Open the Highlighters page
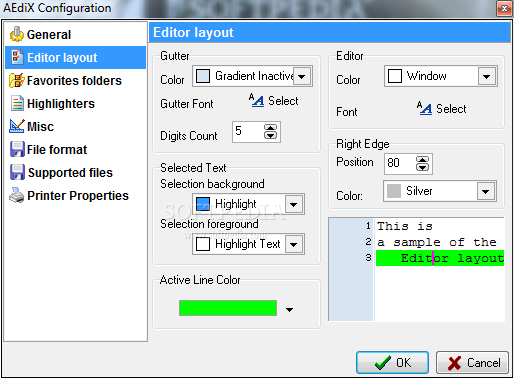514x379 pixels. pyautogui.click(x=76, y=104)
